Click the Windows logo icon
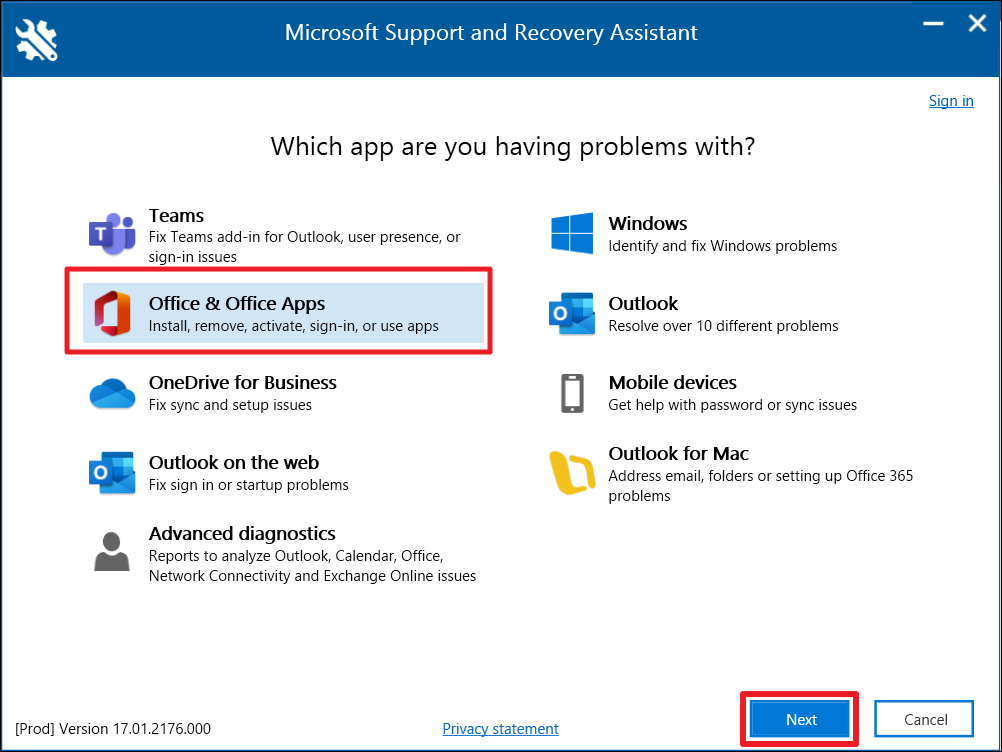The image size is (1002, 752). (x=572, y=234)
